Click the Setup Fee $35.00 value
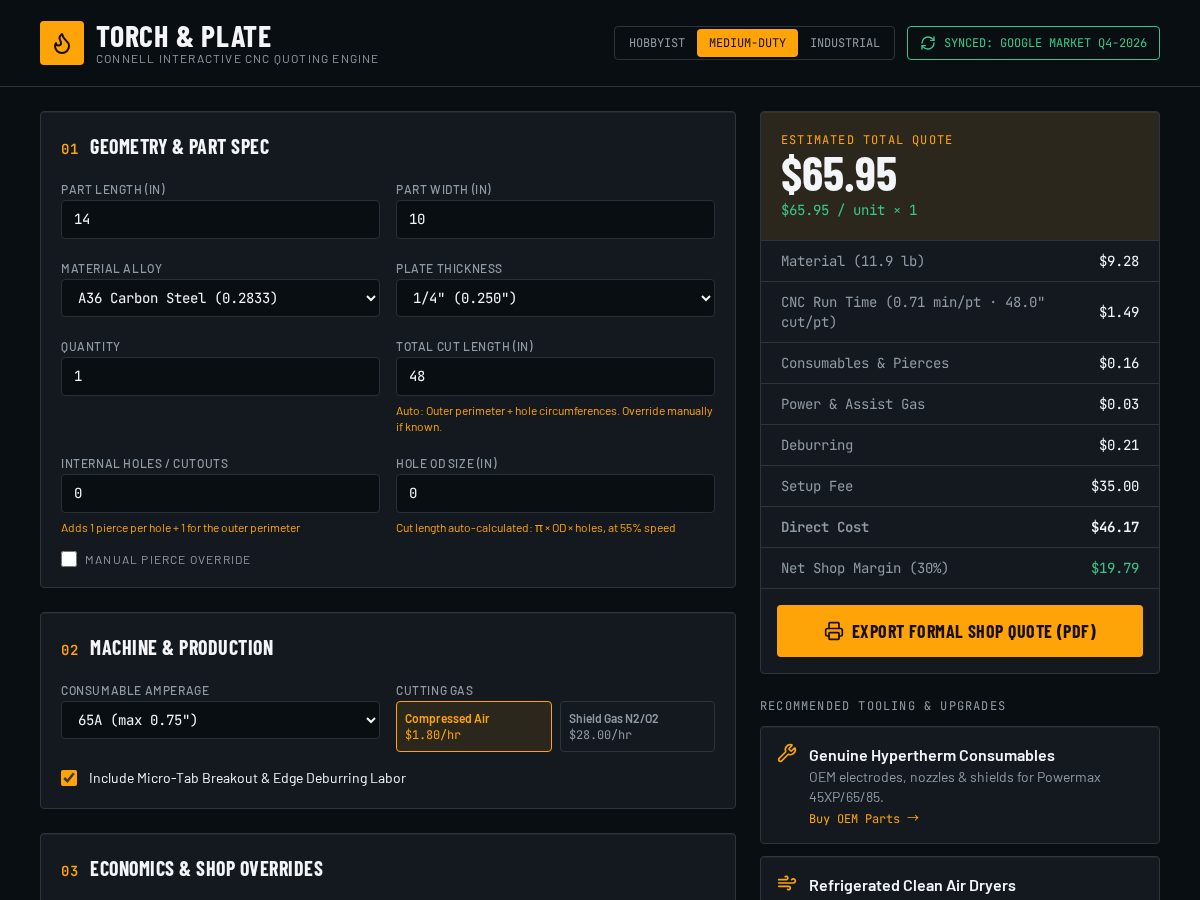This screenshot has width=1200, height=900. [x=1115, y=486]
